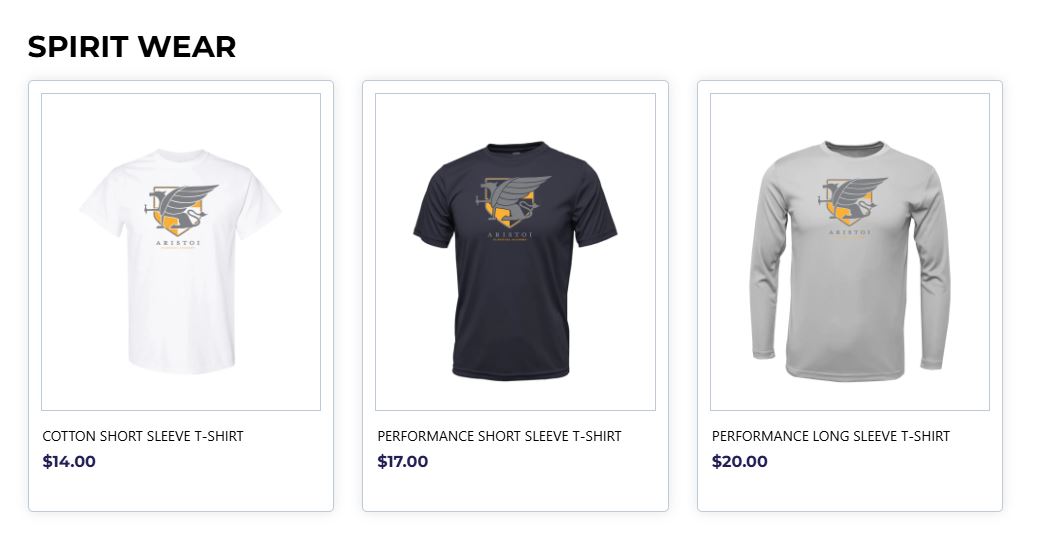This screenshot has width=1044, height=548.
Task: Open the Performance Long Sleeve T-Shirt title link
Action: click(x=831, y=436)
